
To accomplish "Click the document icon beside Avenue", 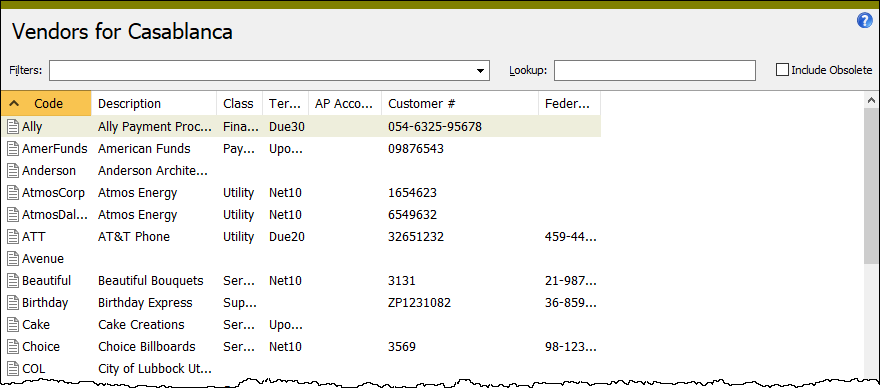I will point(13,258).
